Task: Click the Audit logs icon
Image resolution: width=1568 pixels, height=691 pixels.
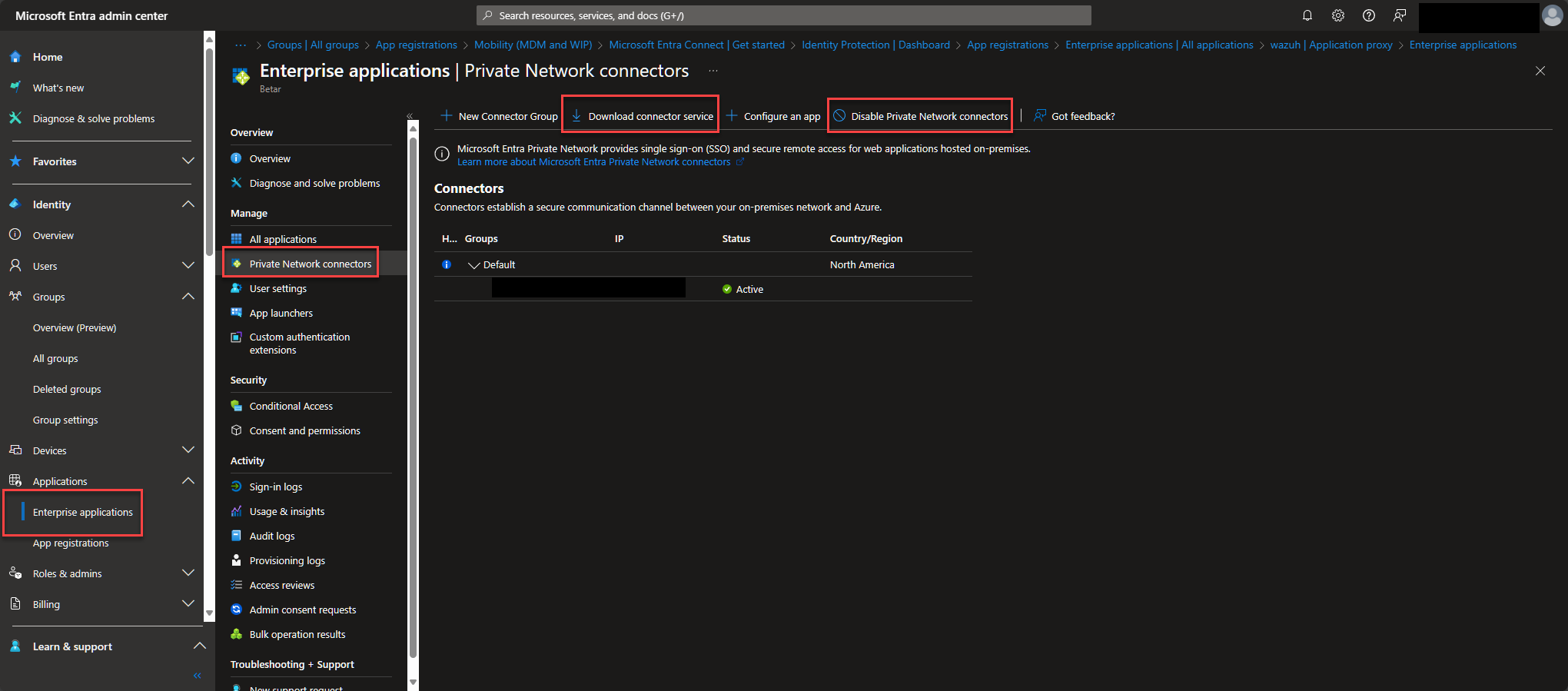Action: click(x=237, y=536)
